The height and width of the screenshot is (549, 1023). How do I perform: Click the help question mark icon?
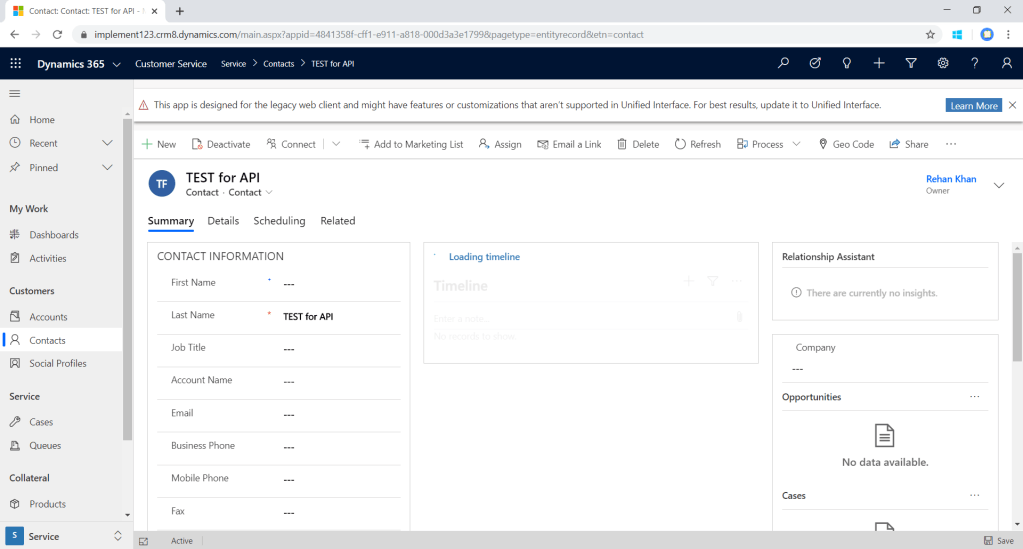(x=975, y=63)
